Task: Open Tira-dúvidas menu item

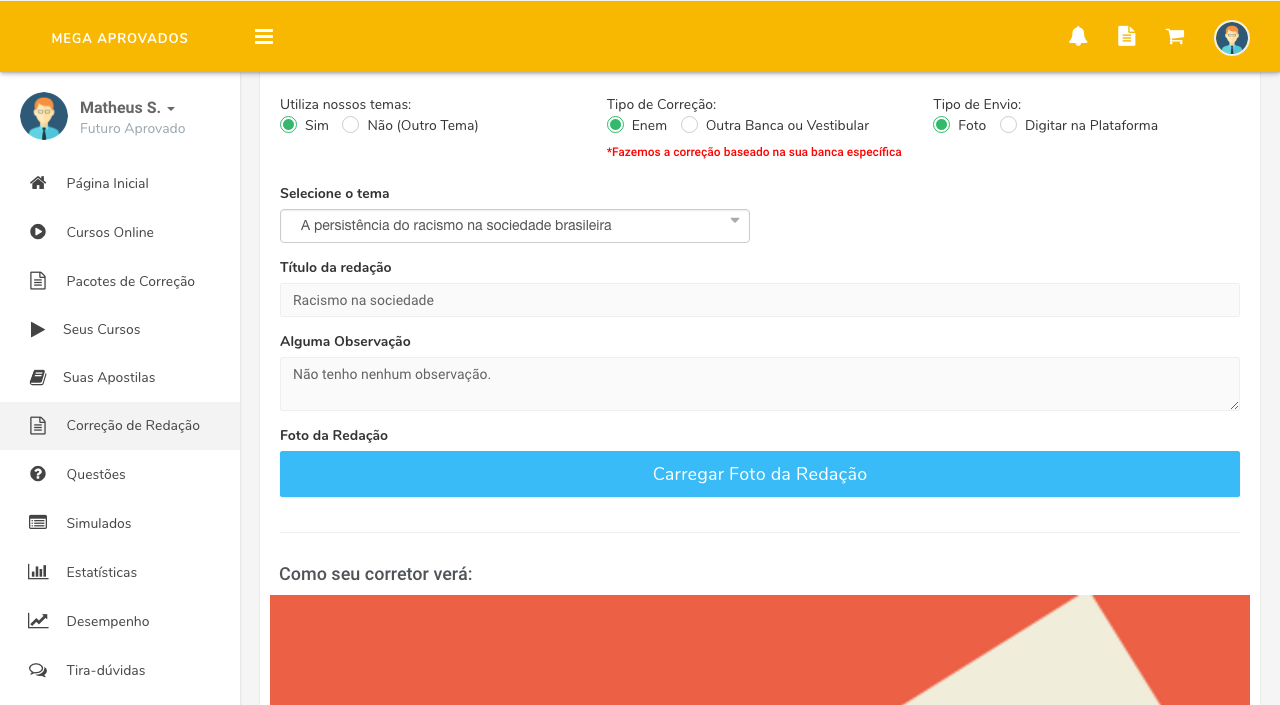Action: pos(120,670)
